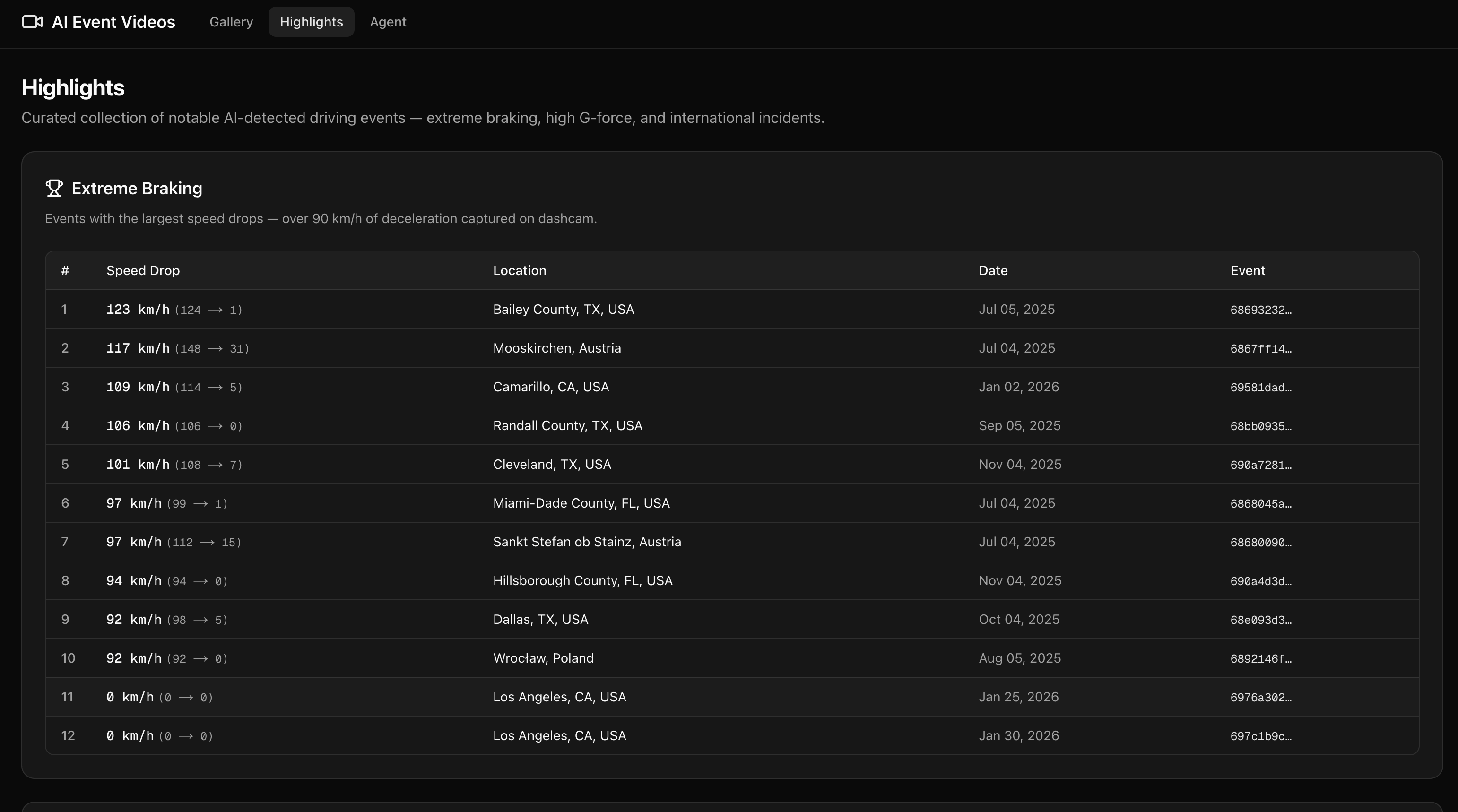
Task: Switch to the Agent tab
Action: click(388, 22)
